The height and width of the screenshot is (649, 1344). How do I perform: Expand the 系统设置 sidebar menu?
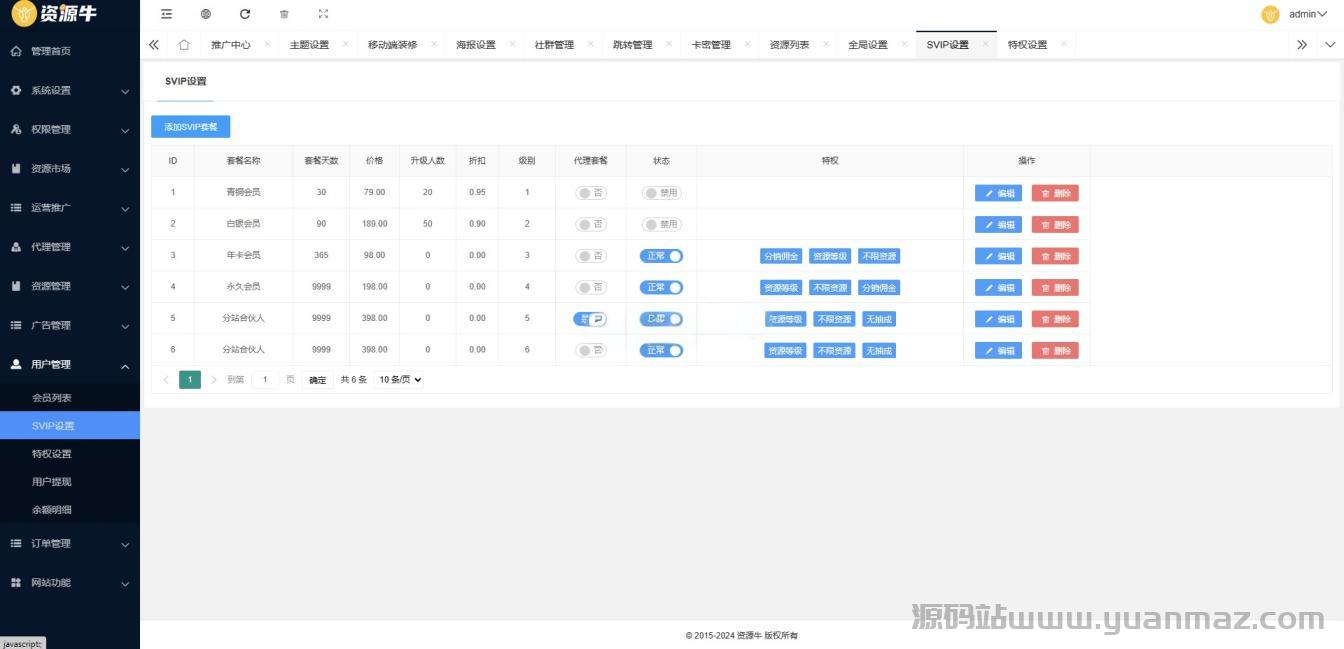(70, 91)
